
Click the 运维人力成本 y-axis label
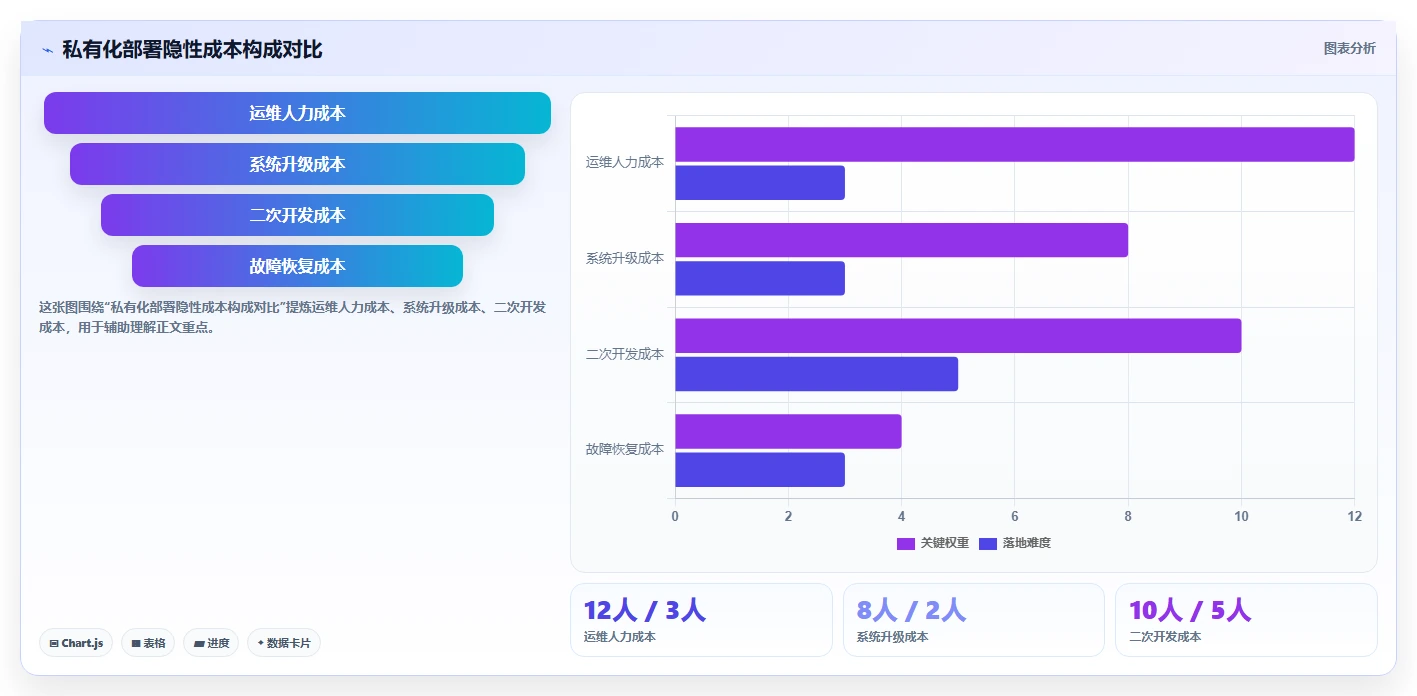click(625, 162)
